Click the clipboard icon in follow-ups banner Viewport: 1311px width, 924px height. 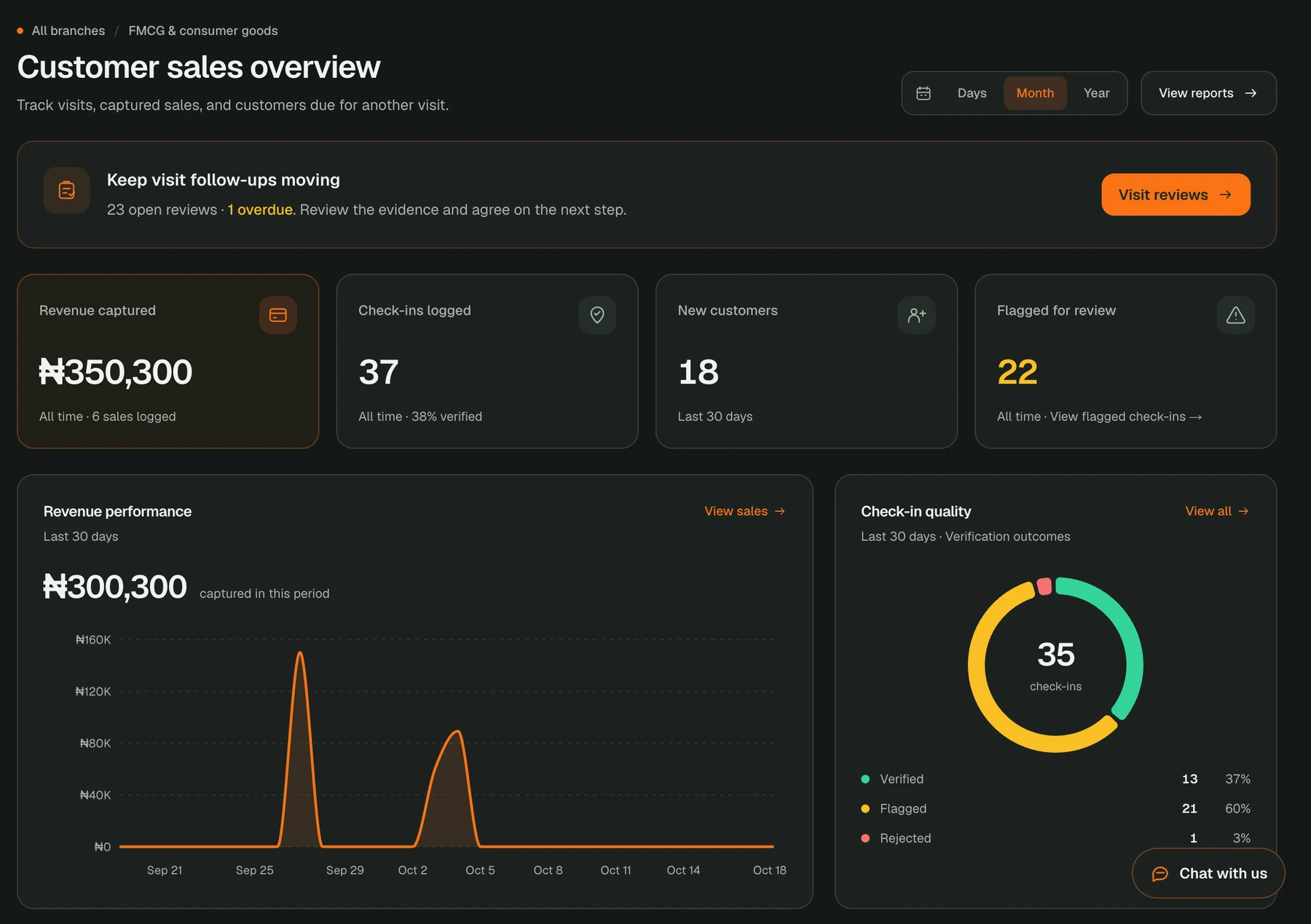(x=67, y=191)
